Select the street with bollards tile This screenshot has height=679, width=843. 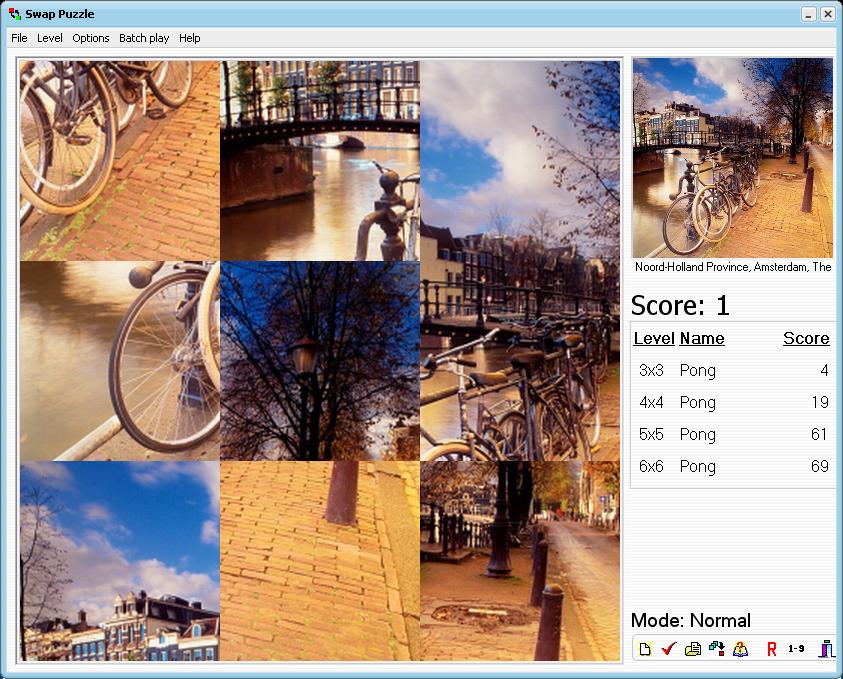520,561
